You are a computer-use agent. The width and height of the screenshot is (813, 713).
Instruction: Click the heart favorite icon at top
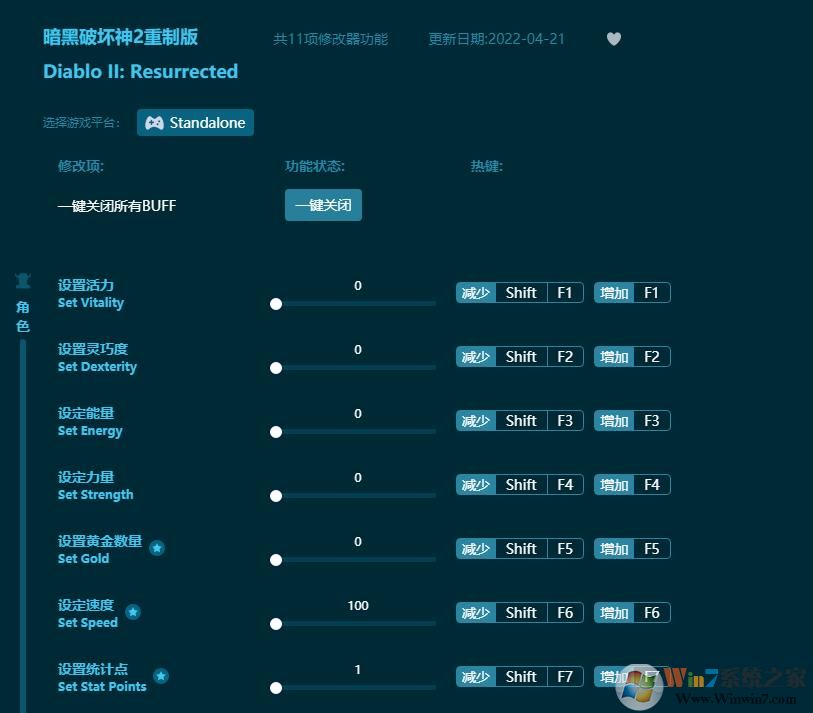(614, 38)
